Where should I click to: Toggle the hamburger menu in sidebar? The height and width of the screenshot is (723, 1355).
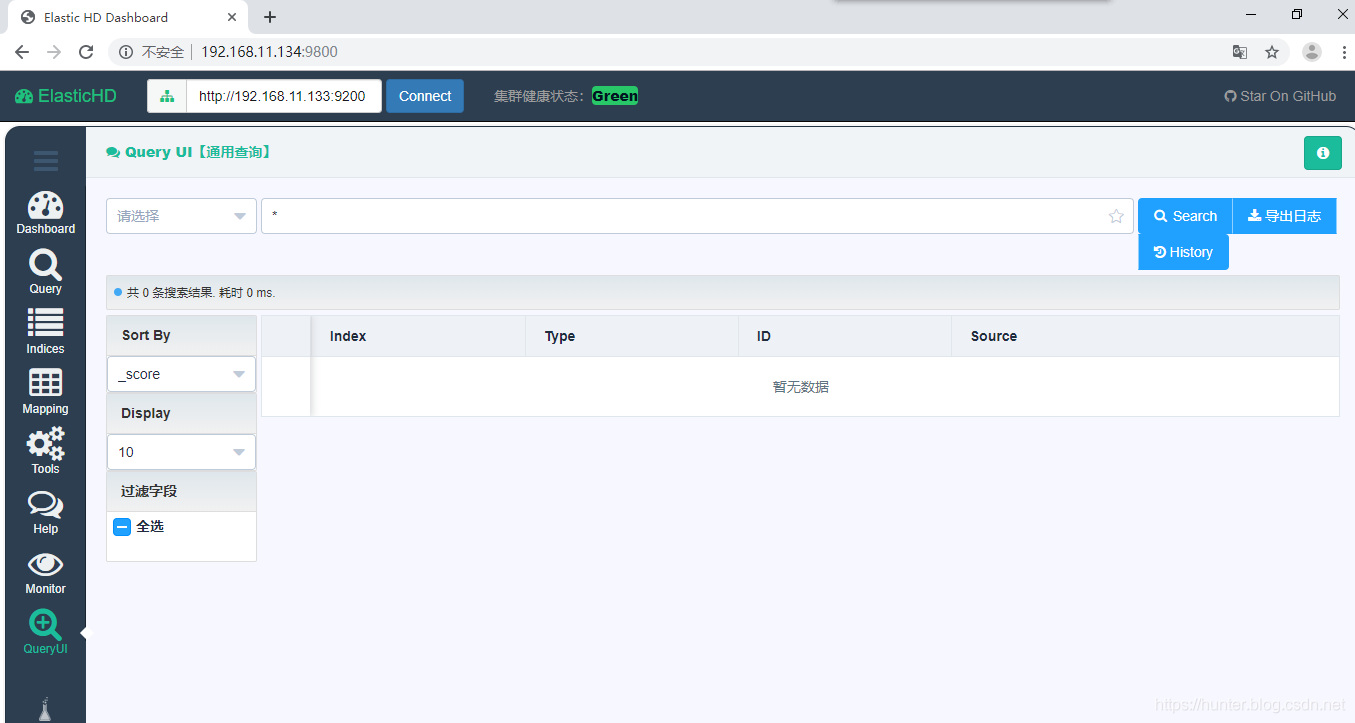tap(45, 160)
